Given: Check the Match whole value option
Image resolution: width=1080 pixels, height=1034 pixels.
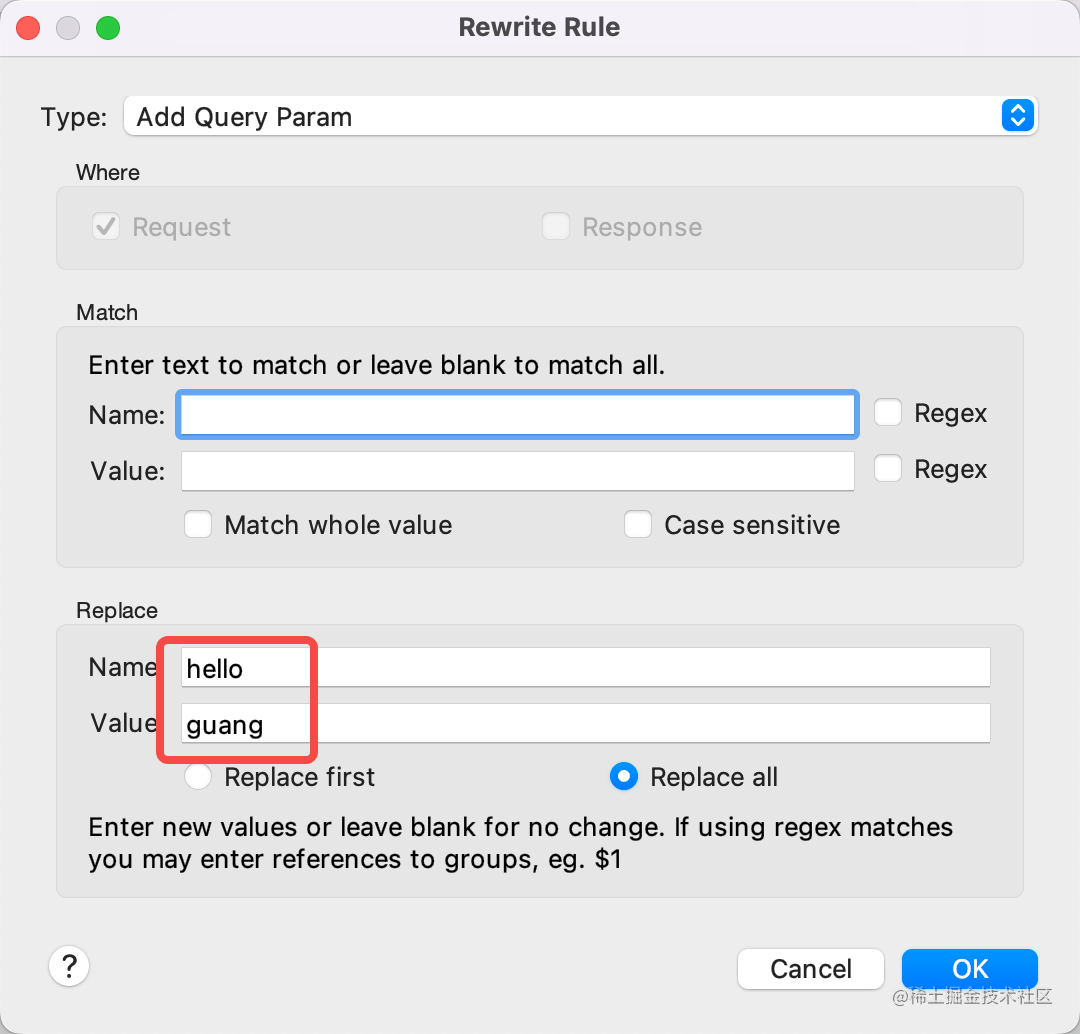Looking at the screenshot, I should 198,525.
